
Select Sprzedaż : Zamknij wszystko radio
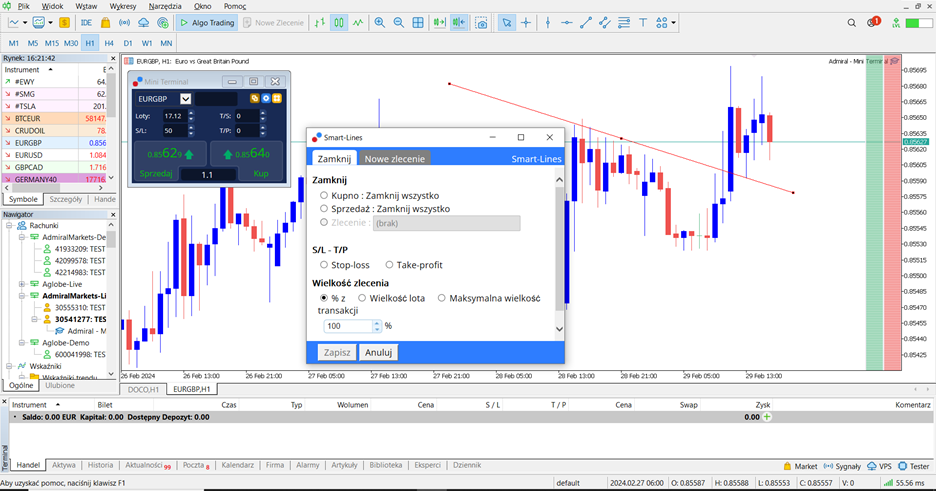[324, 208]
